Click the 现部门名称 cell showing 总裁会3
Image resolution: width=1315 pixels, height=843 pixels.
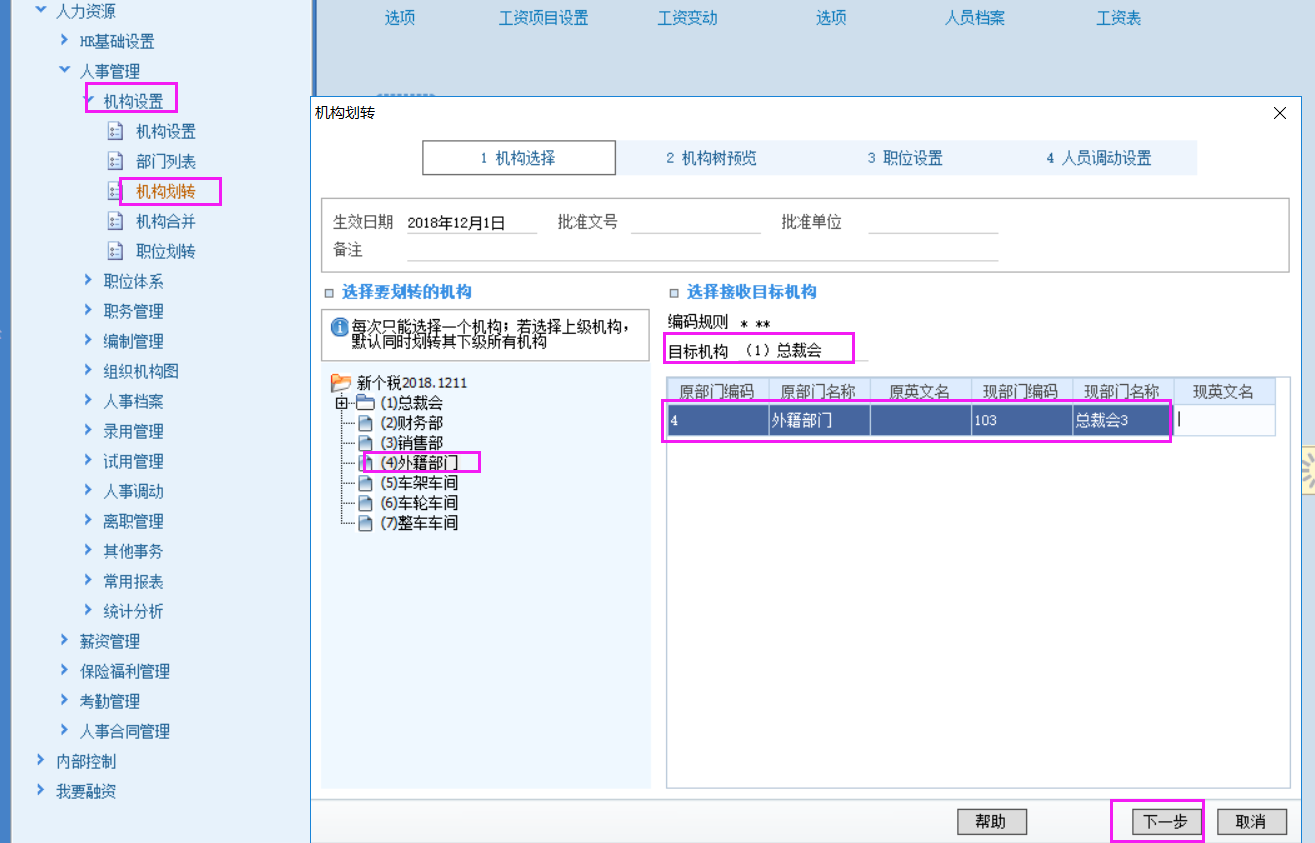point(1124,420)
